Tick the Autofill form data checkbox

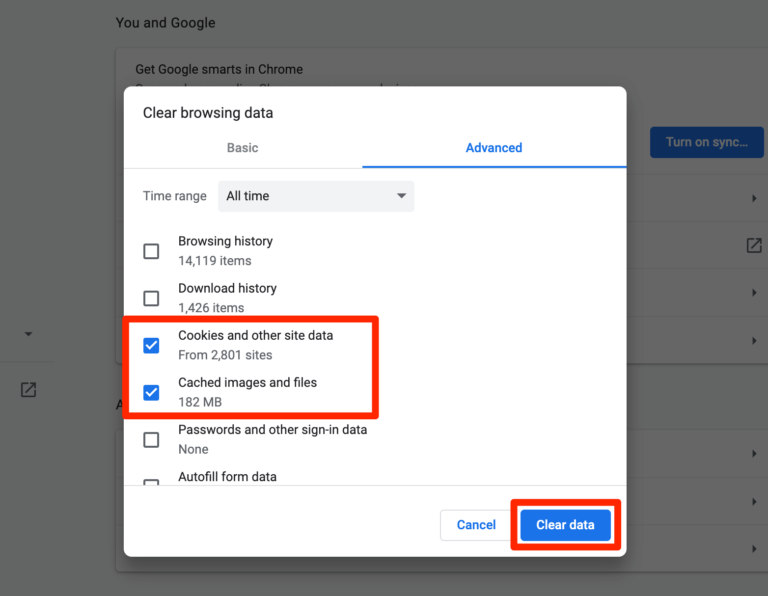(151, 483)
